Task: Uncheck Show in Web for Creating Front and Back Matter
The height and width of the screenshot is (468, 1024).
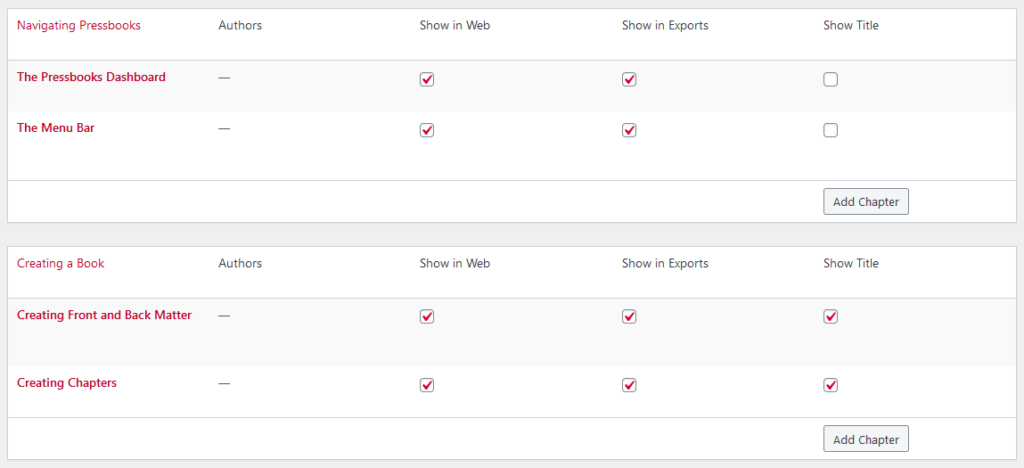Action: (x=427, y=317)
